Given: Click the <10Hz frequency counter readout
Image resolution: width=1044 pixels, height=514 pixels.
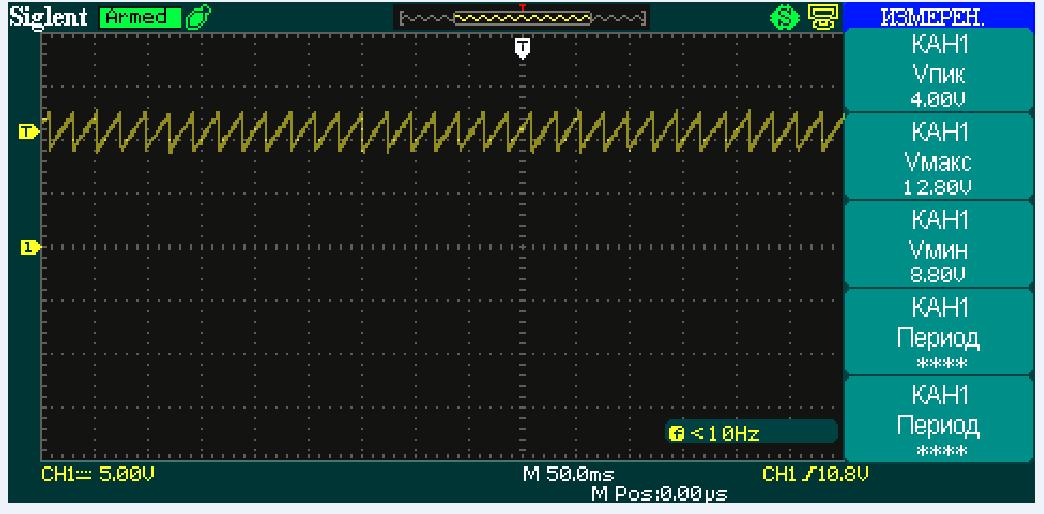Looking at the screenshot, I should tap(726, 434).
